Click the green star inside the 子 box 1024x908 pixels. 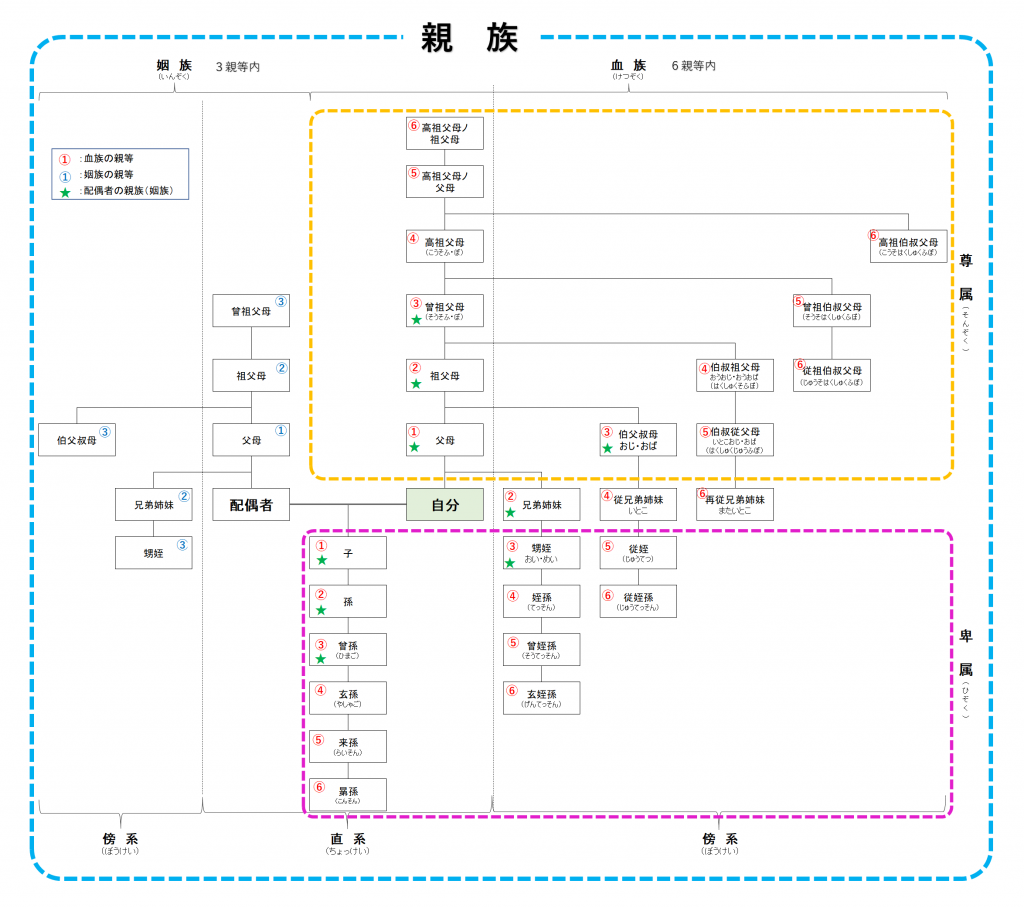322,560
